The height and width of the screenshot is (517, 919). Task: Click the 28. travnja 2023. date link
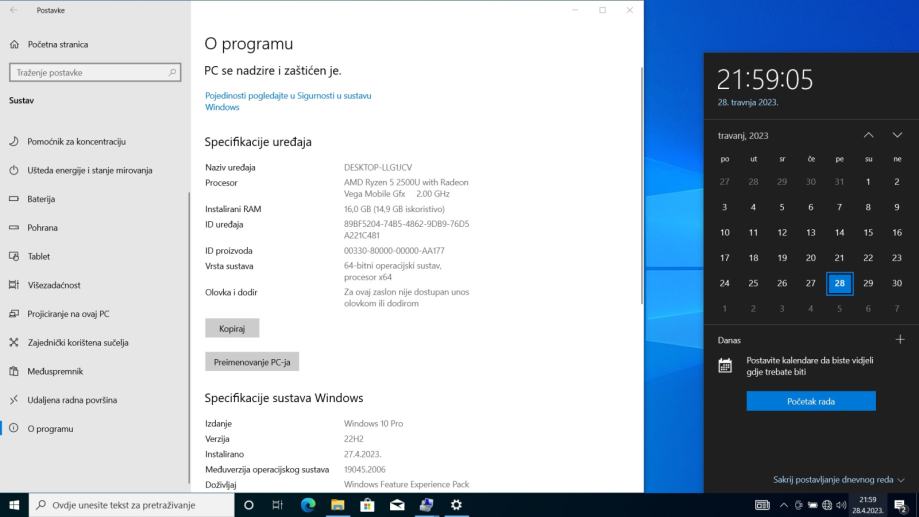[748, 103]
